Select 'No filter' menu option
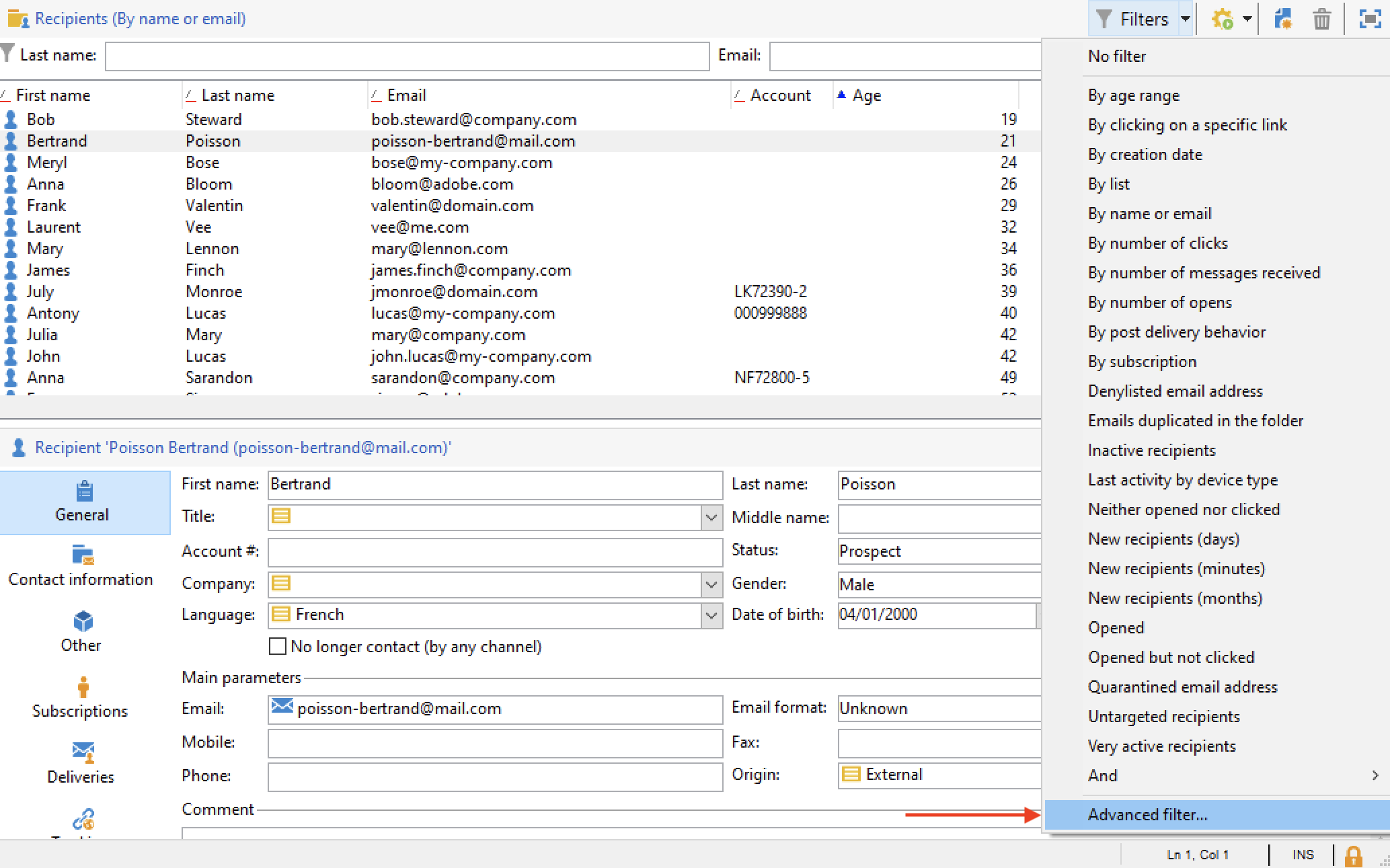This screenshot has width=1390, height=868. pos(1116,56)
